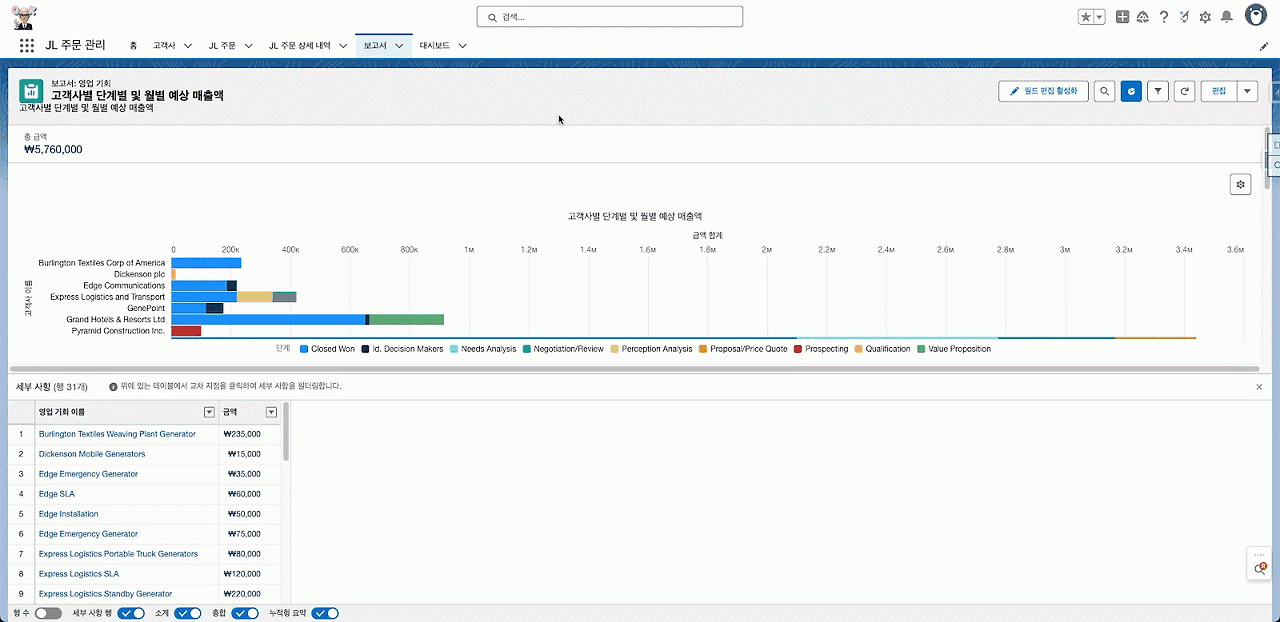
Task: Click the info icon in the details bar
Action: click(113, 386)
